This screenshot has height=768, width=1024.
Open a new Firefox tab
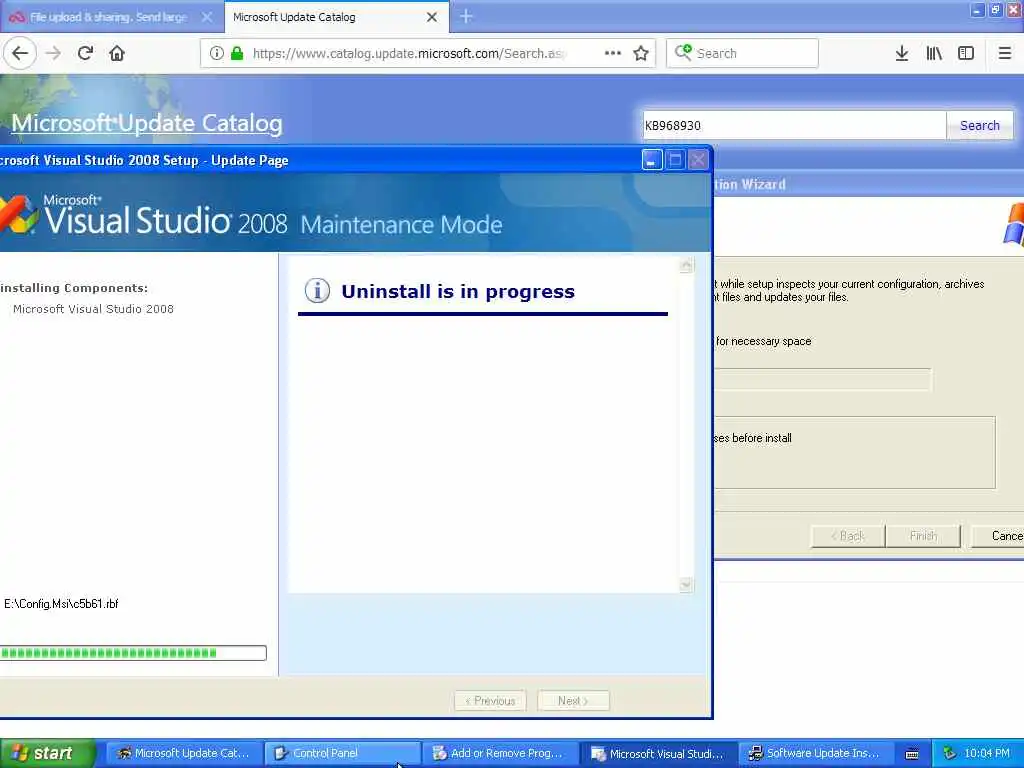point(466,17)
